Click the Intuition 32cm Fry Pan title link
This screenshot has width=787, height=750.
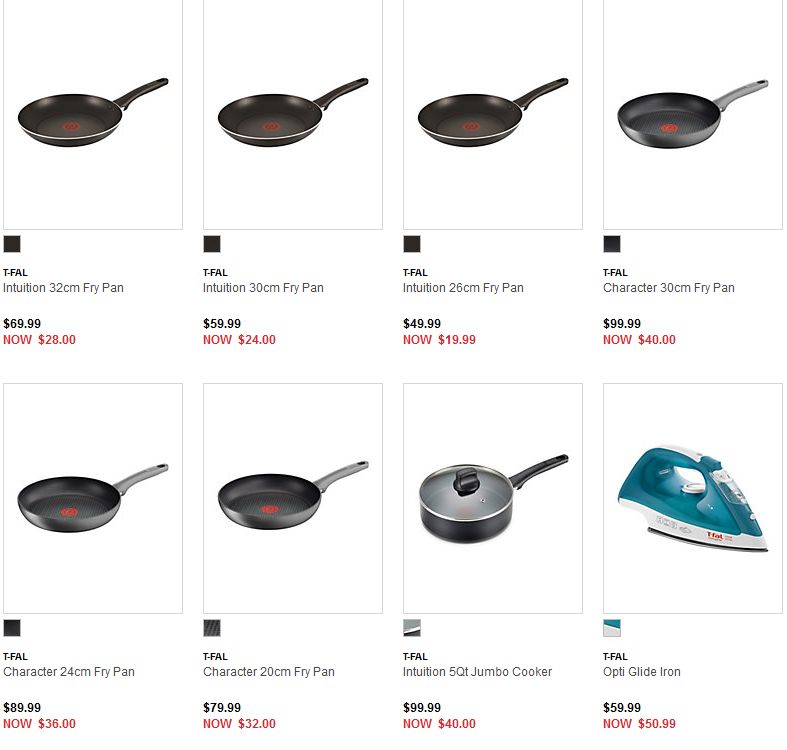click(63, 288)
